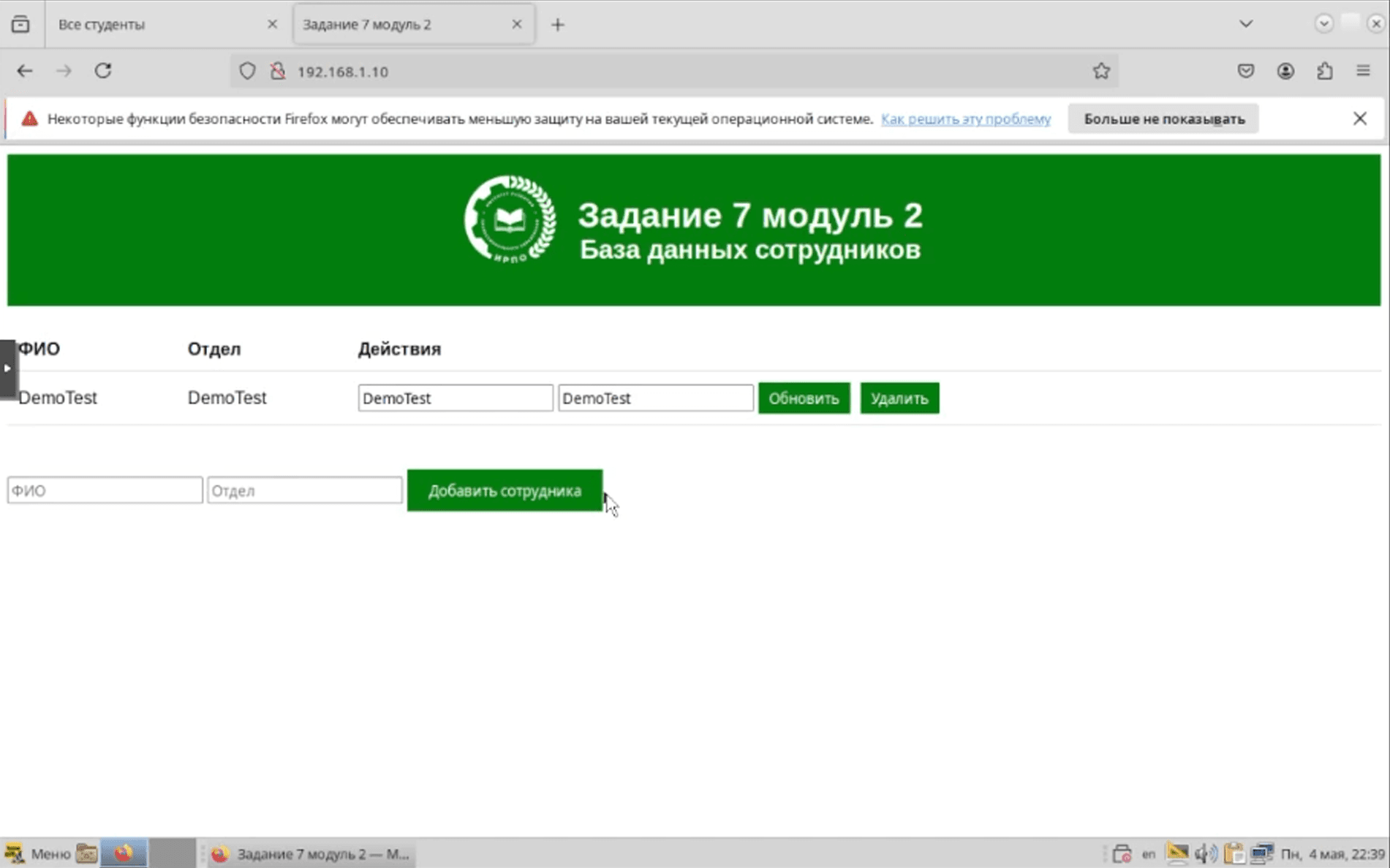Click the DemoTest name cell in ФИО column
The height and width of the screenshot is (868, 1390).
click(58, 398)
